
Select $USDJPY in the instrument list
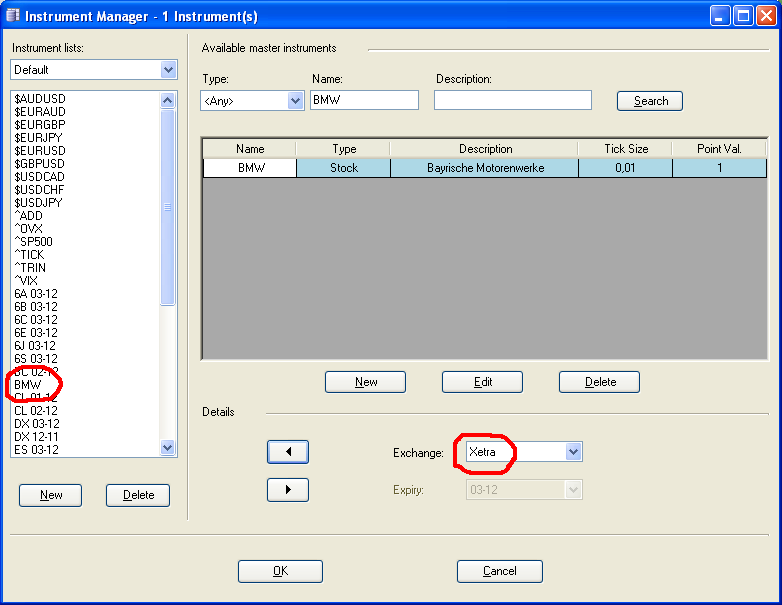click(x=38, y=202)
